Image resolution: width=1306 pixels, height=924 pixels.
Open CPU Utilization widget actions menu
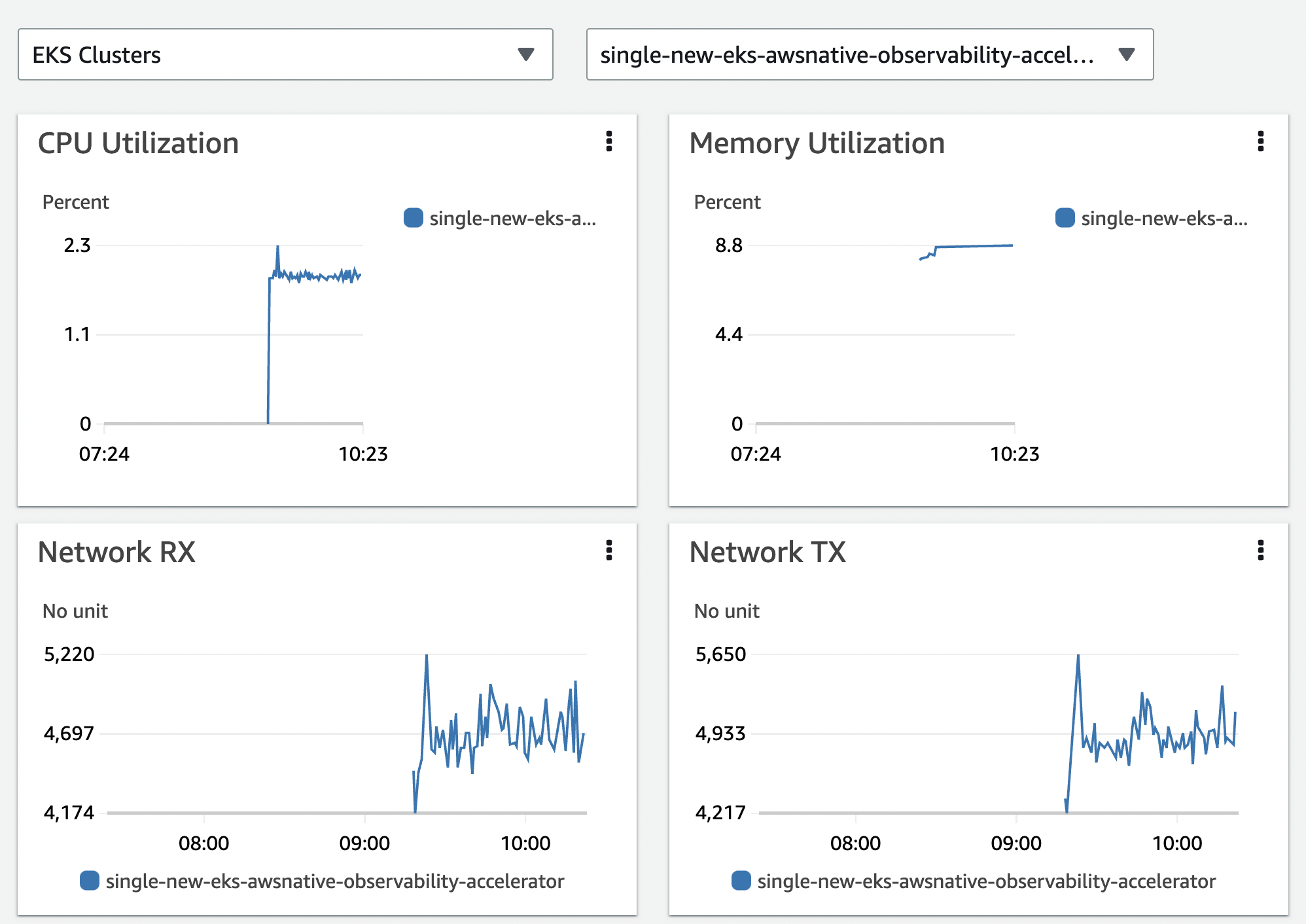(609, 141)
